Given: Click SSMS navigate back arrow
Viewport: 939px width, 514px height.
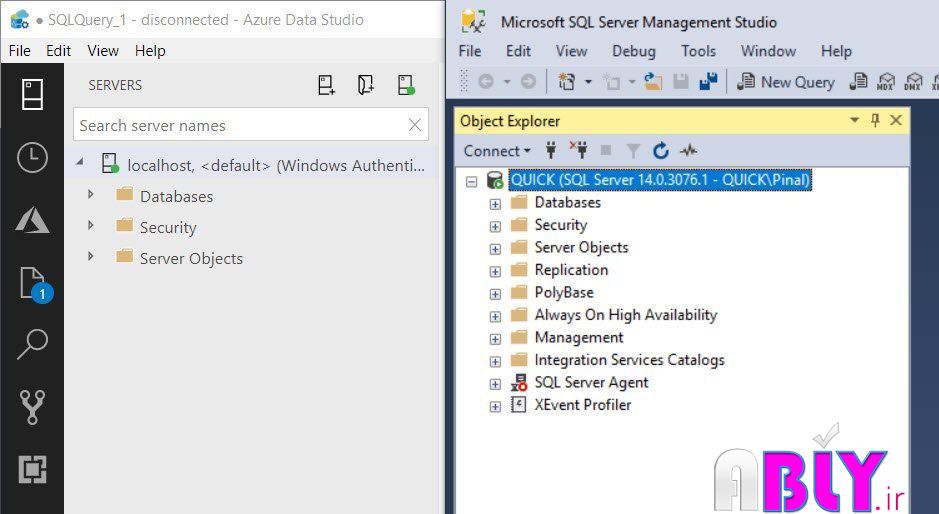Looking at the screenshot, I should [486, 81].
